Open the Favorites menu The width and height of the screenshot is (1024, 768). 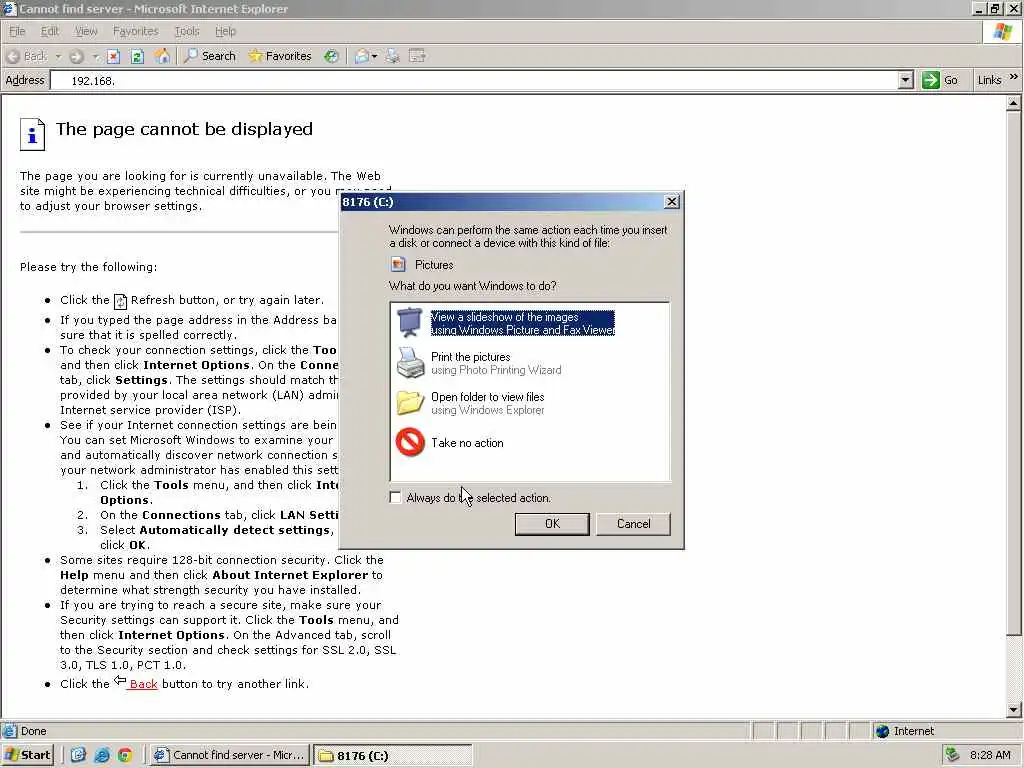[135, 31]
